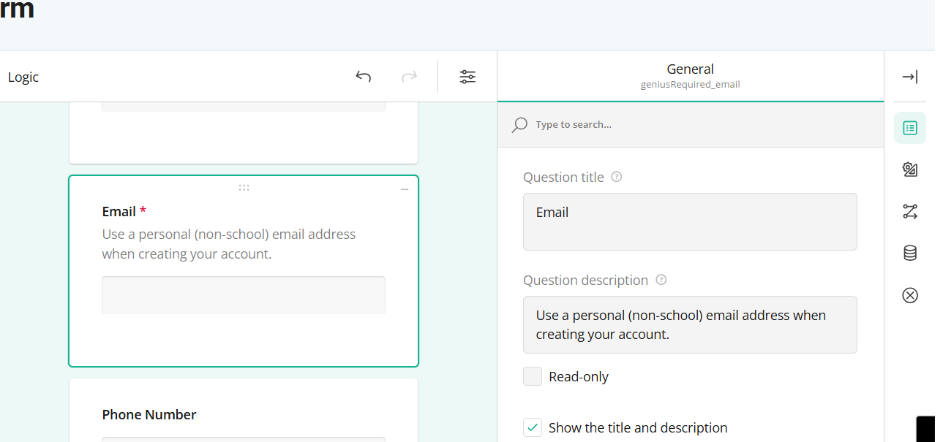The image size is (936, 442).
Task: Select the Phone Number question
Action: (149, 415)
